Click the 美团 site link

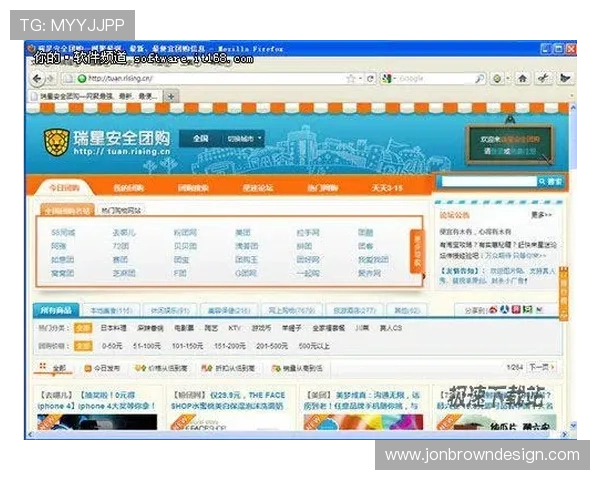pos(243,232)
